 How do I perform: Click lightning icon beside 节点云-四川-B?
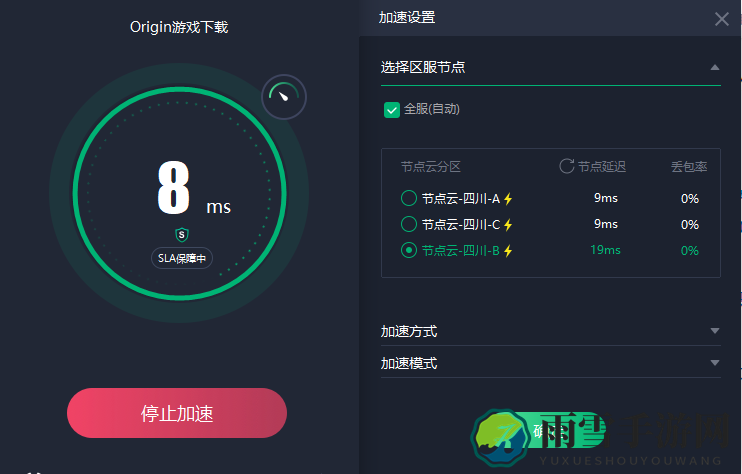(x=508, y=251)
